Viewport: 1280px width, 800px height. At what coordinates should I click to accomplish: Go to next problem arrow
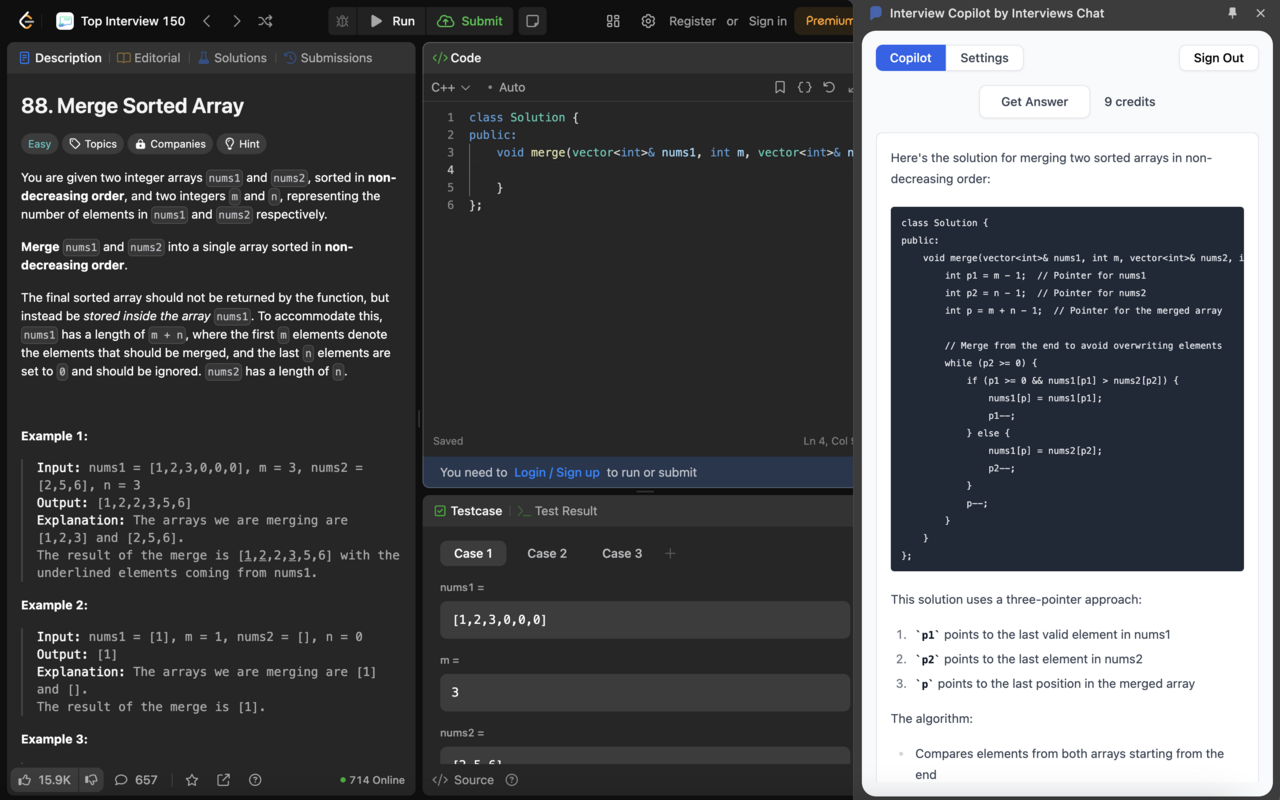pyautogui.click(x=236, y=21)
